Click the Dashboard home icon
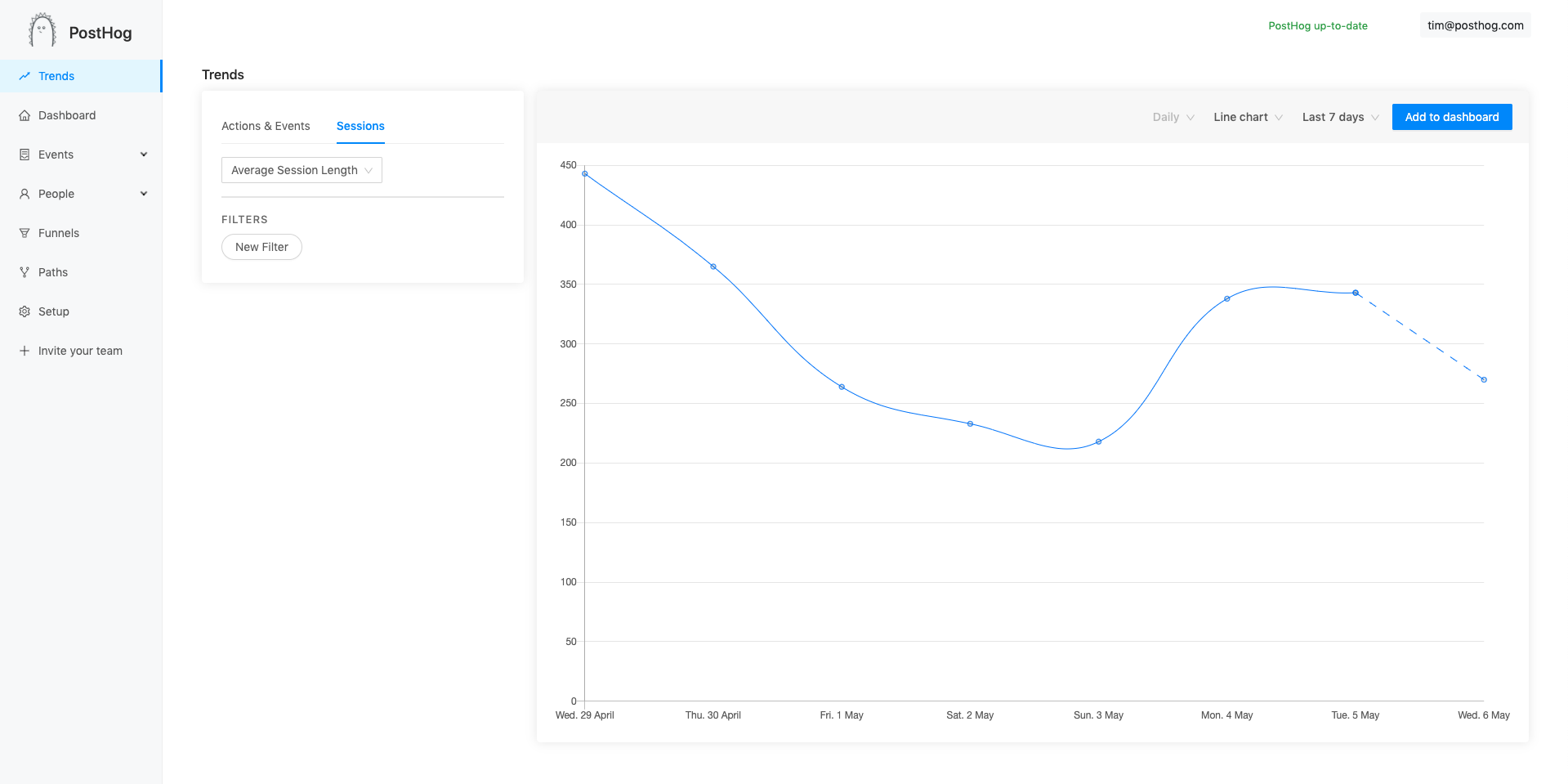The height and width of the screenshot is (784, 1568). point(25,115)
